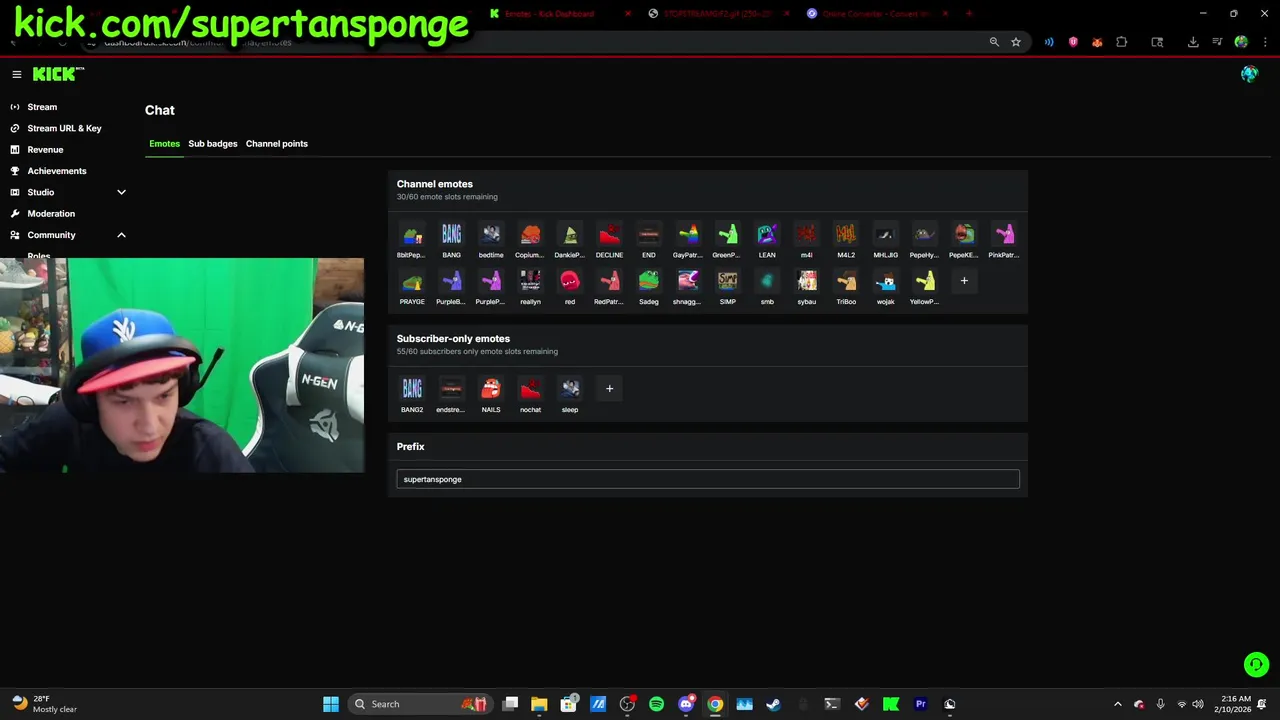The width and height of the screenshot is (1280, 720).
Task: Add a new subscriber-only emote
Action: click(x=609, y=389)
